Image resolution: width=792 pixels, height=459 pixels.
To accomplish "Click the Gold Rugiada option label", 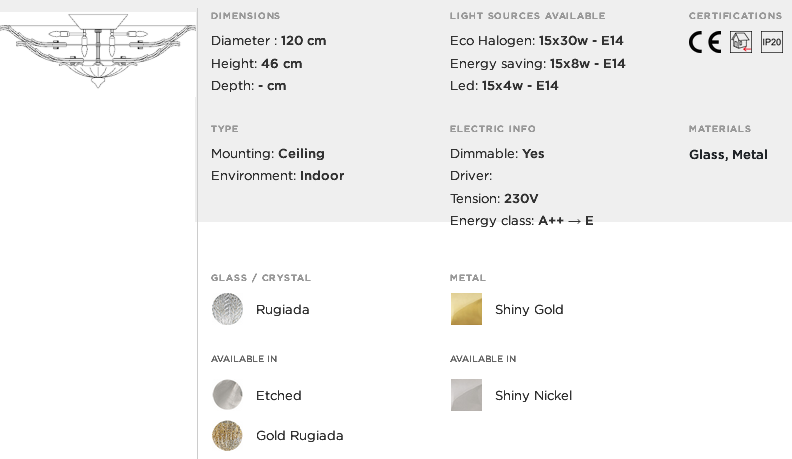I will pyautogui.click(x=300, y=435).
